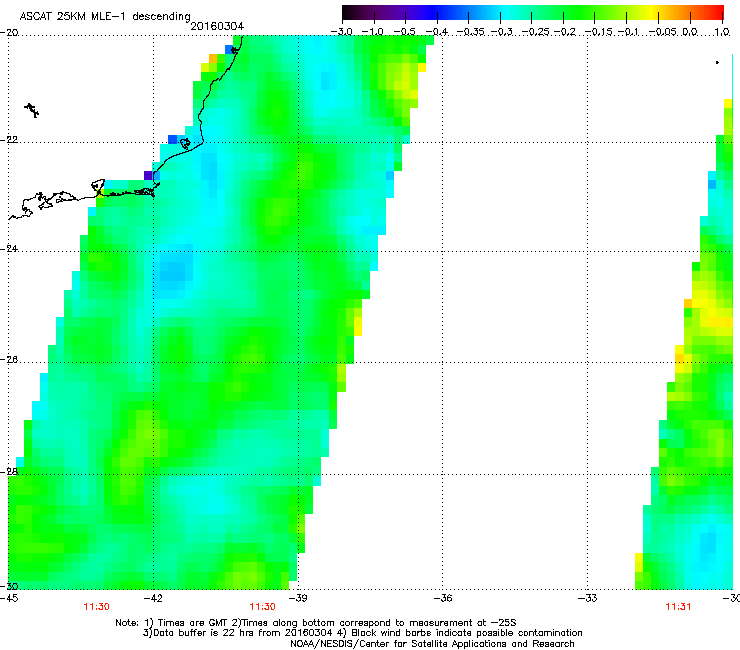
Task: Click the '-36' longitude axis label
Action: (x=443, y=598)
